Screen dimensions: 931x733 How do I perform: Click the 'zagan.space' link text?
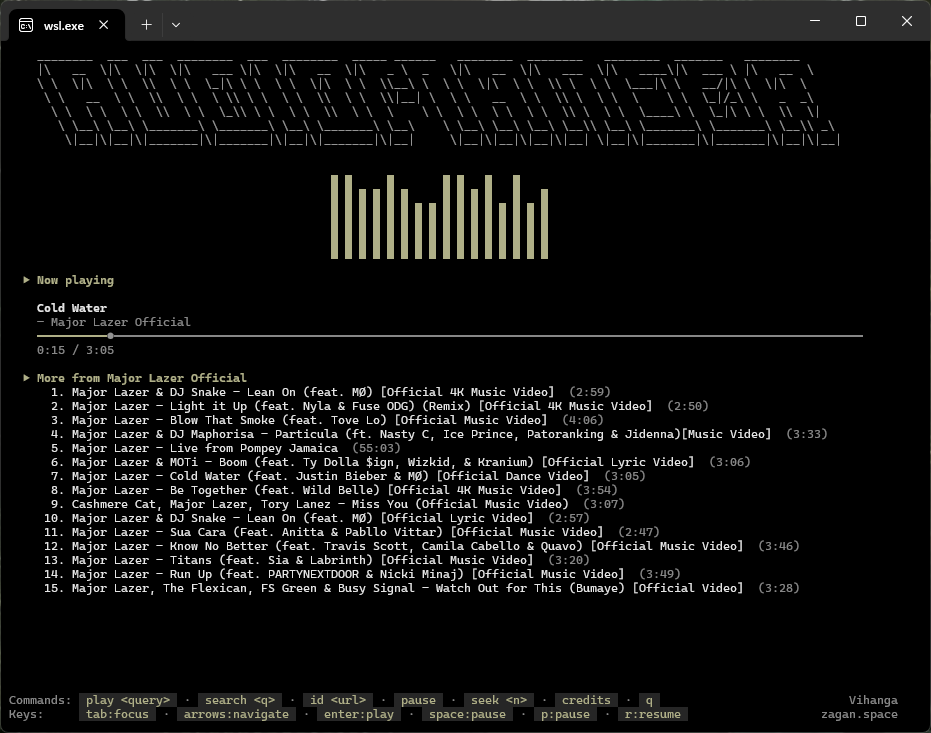point(859,714)
